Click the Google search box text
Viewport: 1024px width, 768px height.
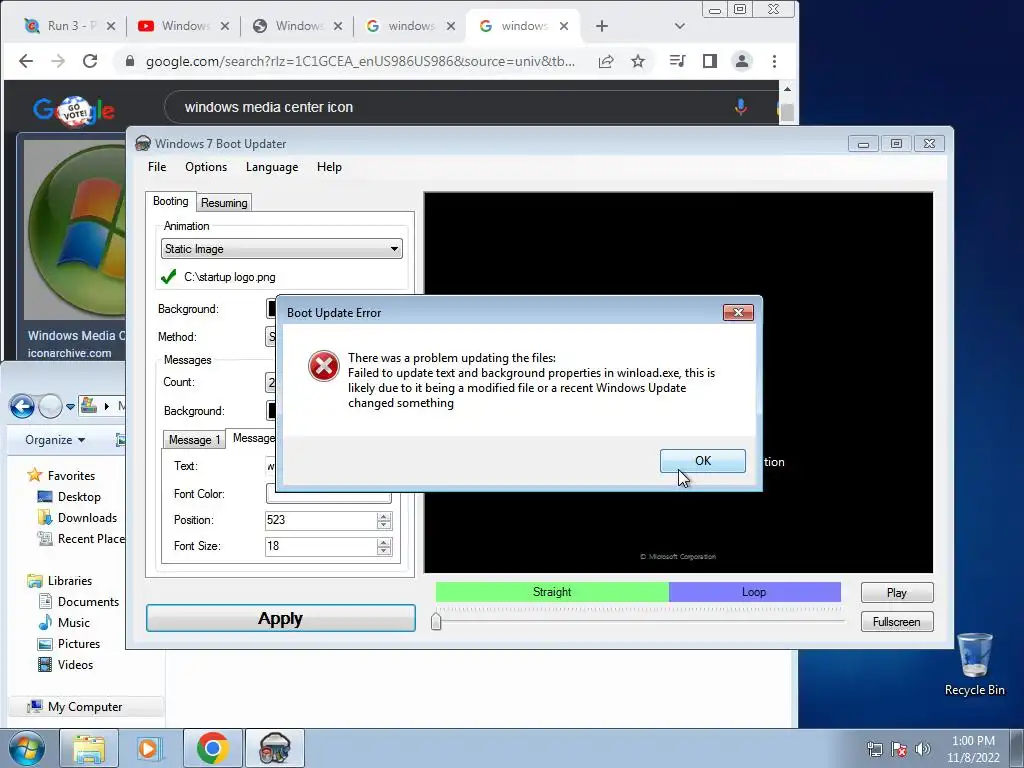coord(268,107)
